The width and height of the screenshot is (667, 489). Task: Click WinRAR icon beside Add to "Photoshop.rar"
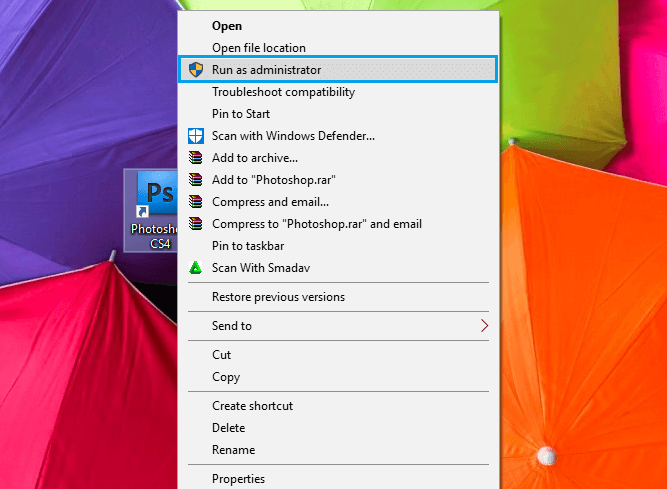click(196, 179)
